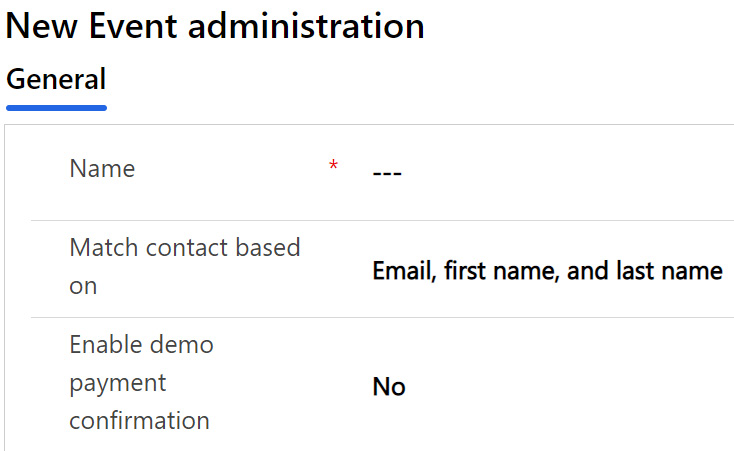The height and width of the screenshot is (451, 734).
Task: Click the New Event administration page title
Action: point(215,25)
